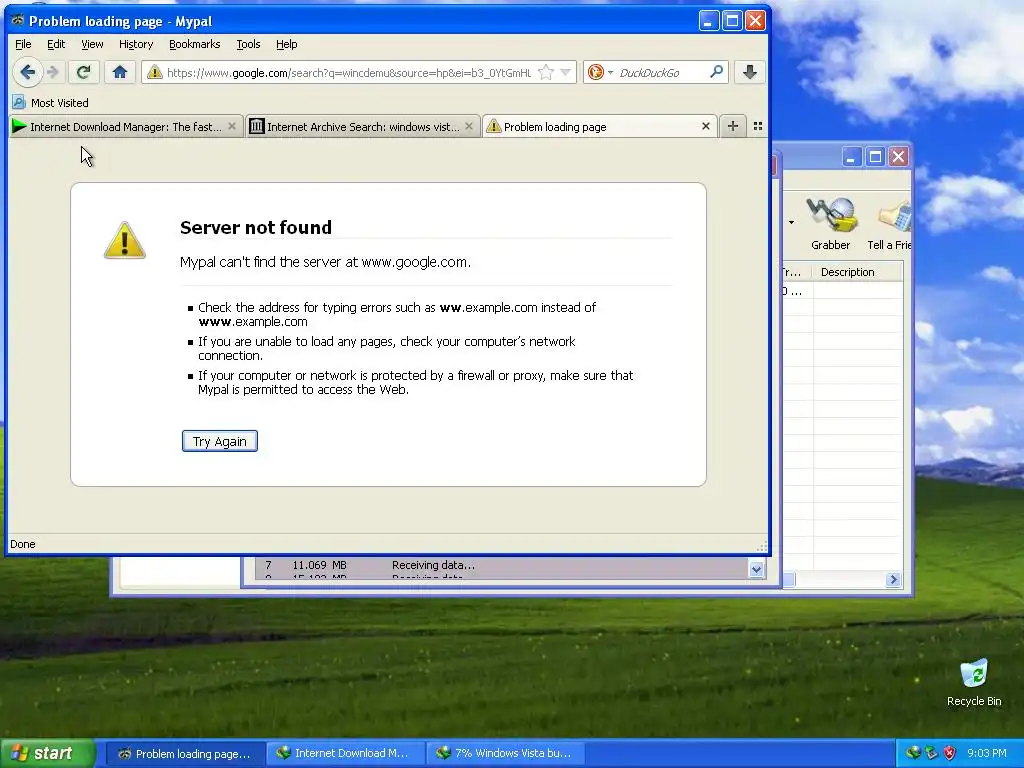Bookmark this page with the star
The height and width of the screenshot is (768, 1024).
click(546, 72)
